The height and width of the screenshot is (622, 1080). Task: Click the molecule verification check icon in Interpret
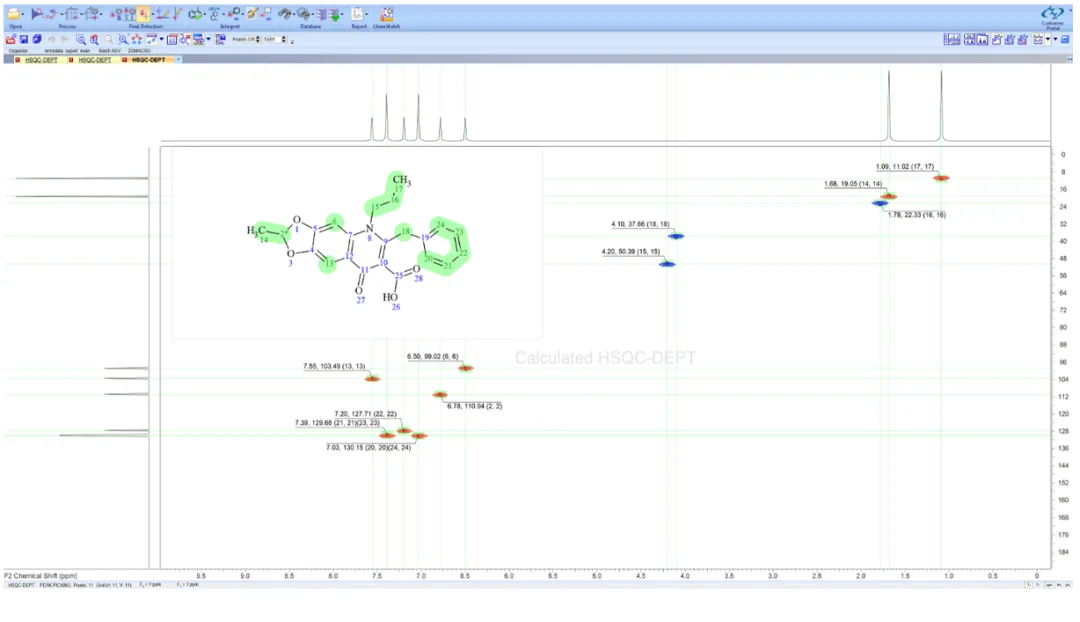196,14
